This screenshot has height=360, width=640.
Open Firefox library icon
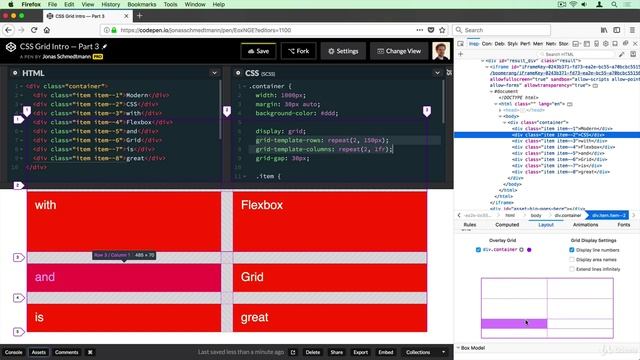(x=604, y=30)
